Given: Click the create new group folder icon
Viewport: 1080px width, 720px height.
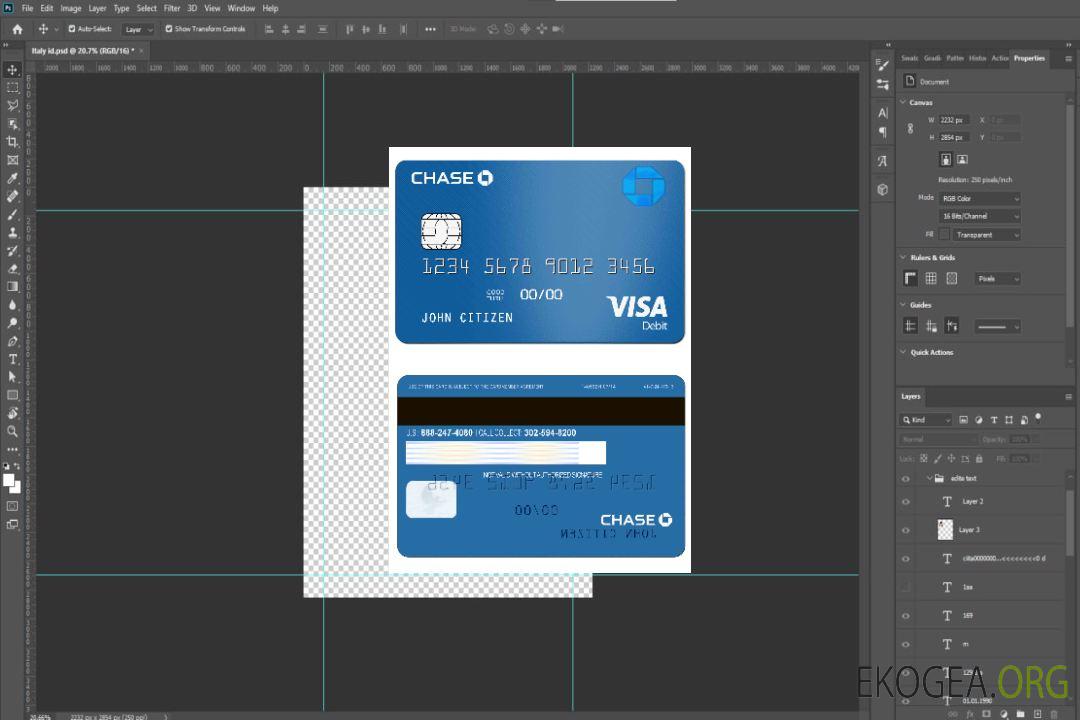Looking at the screenshot, I should tap(1020, 714).
